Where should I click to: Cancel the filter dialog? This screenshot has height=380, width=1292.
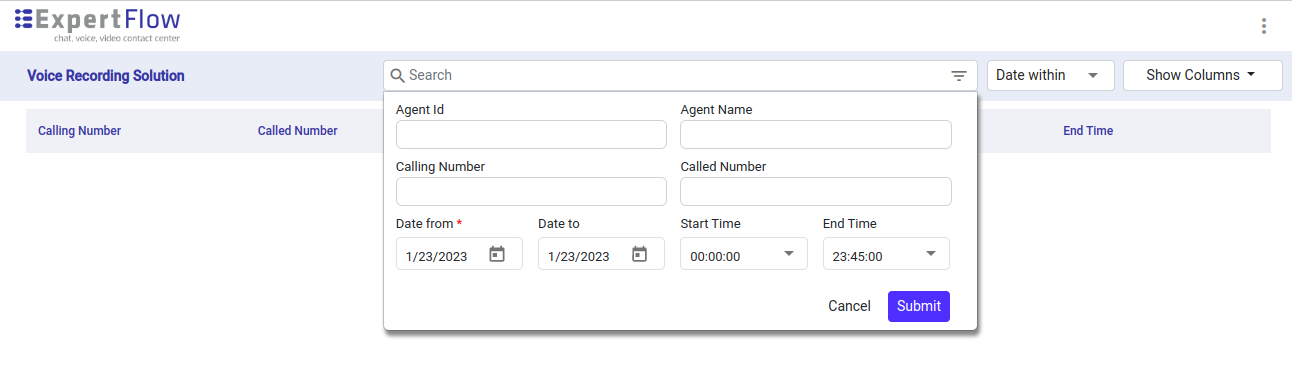[849, 306]
